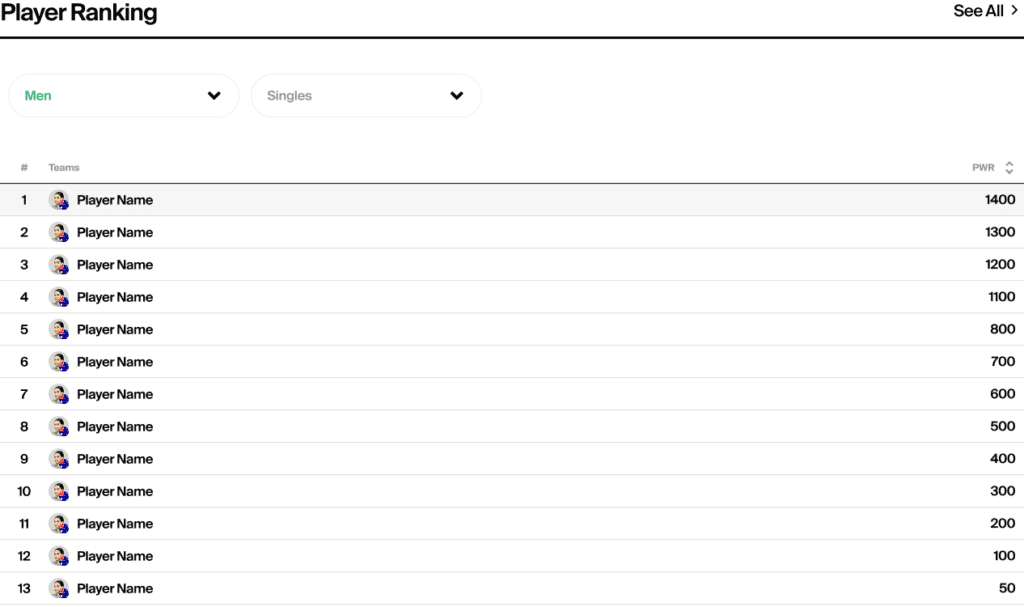This screenshot has width=1024, height=607.
Task: Open the Men category dropdown
Action: point(123,96)
